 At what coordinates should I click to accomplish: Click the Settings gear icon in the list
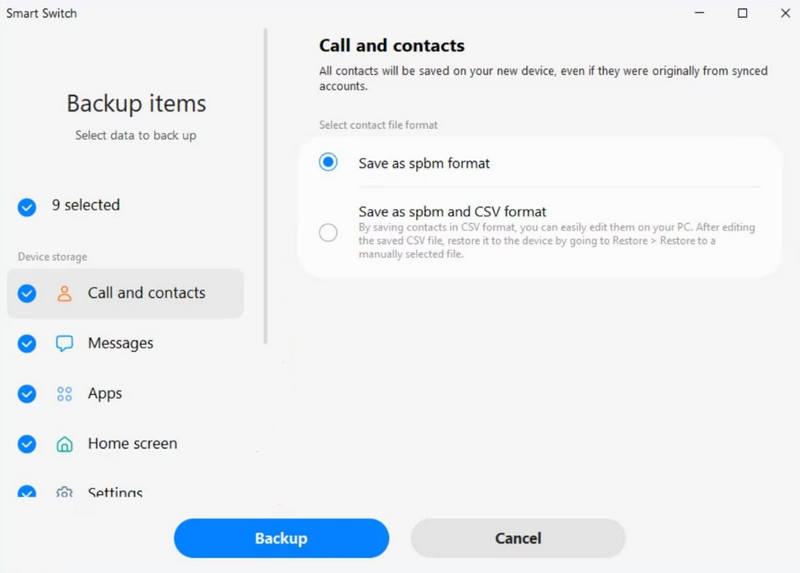coord(64,492)
